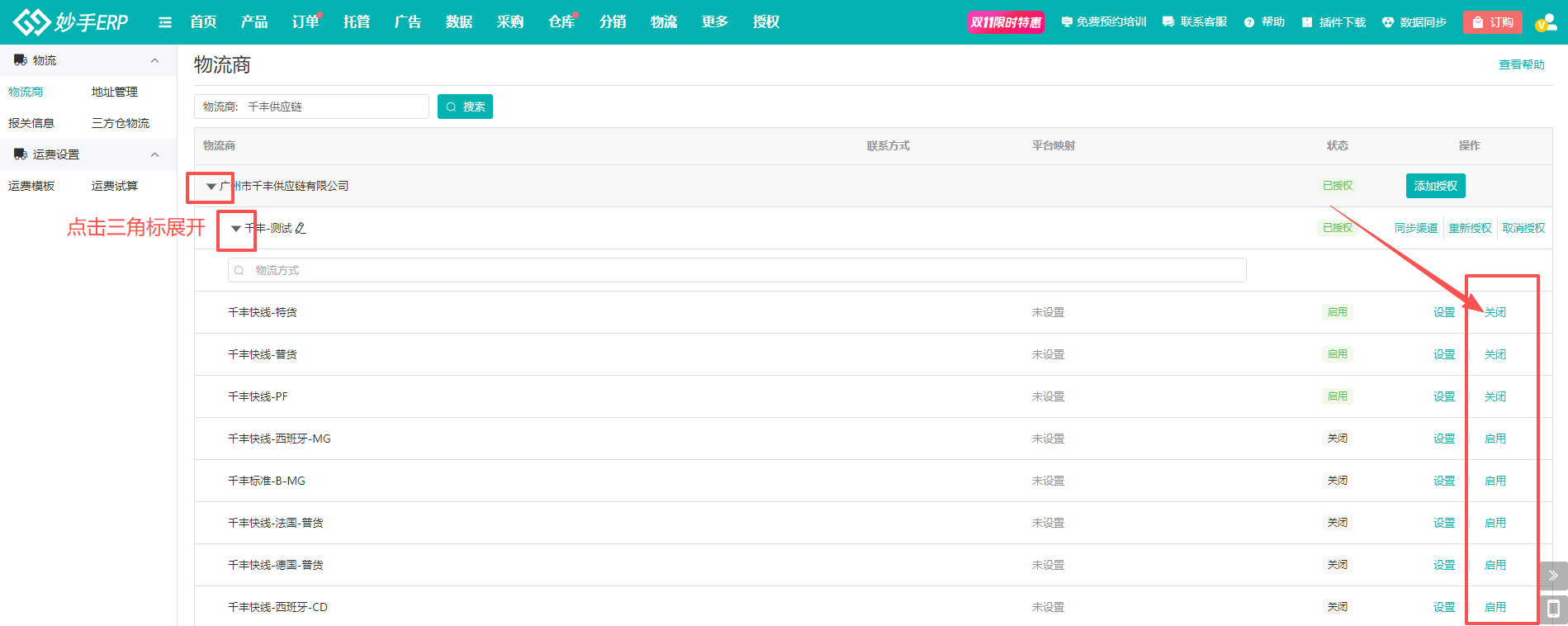Click the 搜索 search button
The height and width of the screenshot is (626, 1568).
[465, 107]
